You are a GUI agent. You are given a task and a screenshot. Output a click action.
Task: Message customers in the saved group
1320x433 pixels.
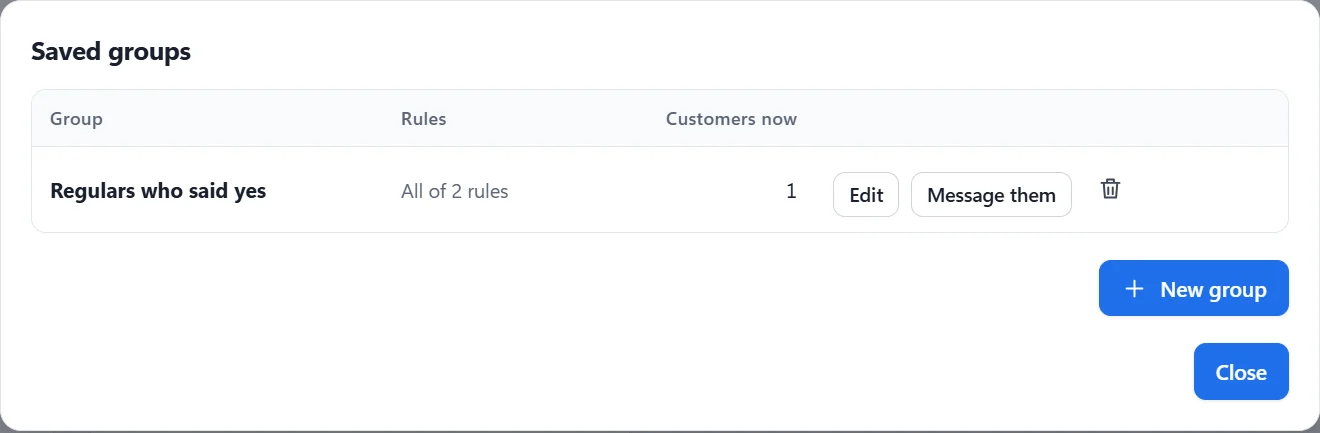[x=991, y=195]
